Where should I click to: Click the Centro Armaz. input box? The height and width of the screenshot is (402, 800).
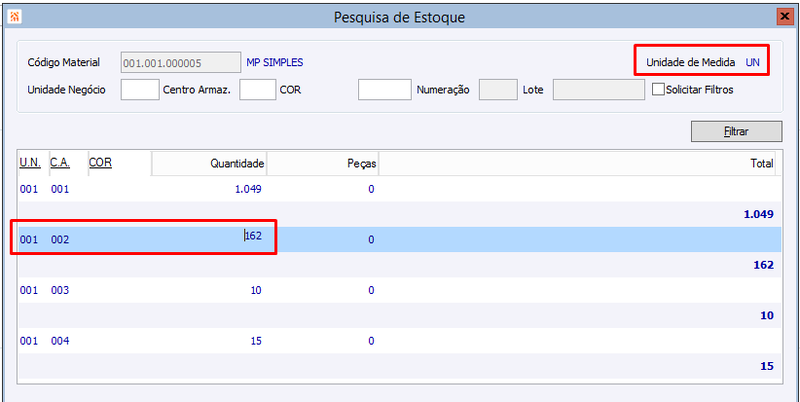258,89
